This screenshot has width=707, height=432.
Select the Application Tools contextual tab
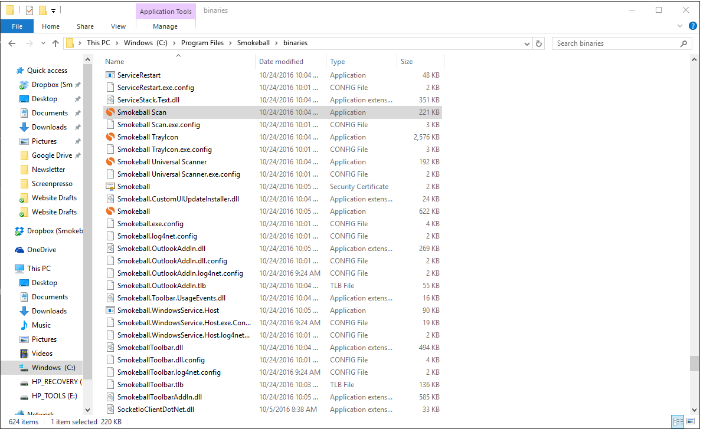[x=165, y=12]
